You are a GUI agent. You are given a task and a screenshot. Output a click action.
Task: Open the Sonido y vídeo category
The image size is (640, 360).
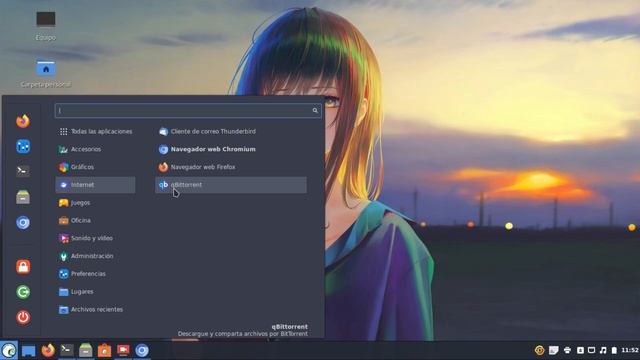pos(96,238)
